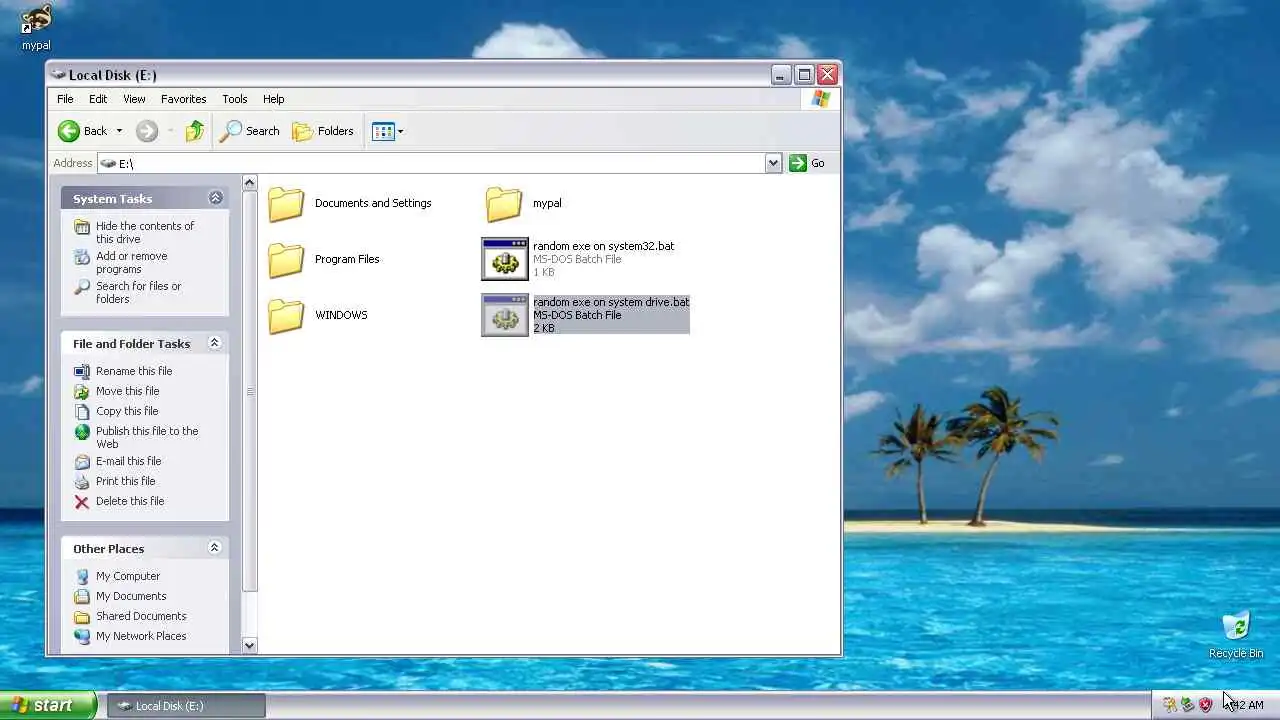Screen dimensions: 1280x720
Task: Select random exe on system drive.bat icon
Action: pos(505,315)
